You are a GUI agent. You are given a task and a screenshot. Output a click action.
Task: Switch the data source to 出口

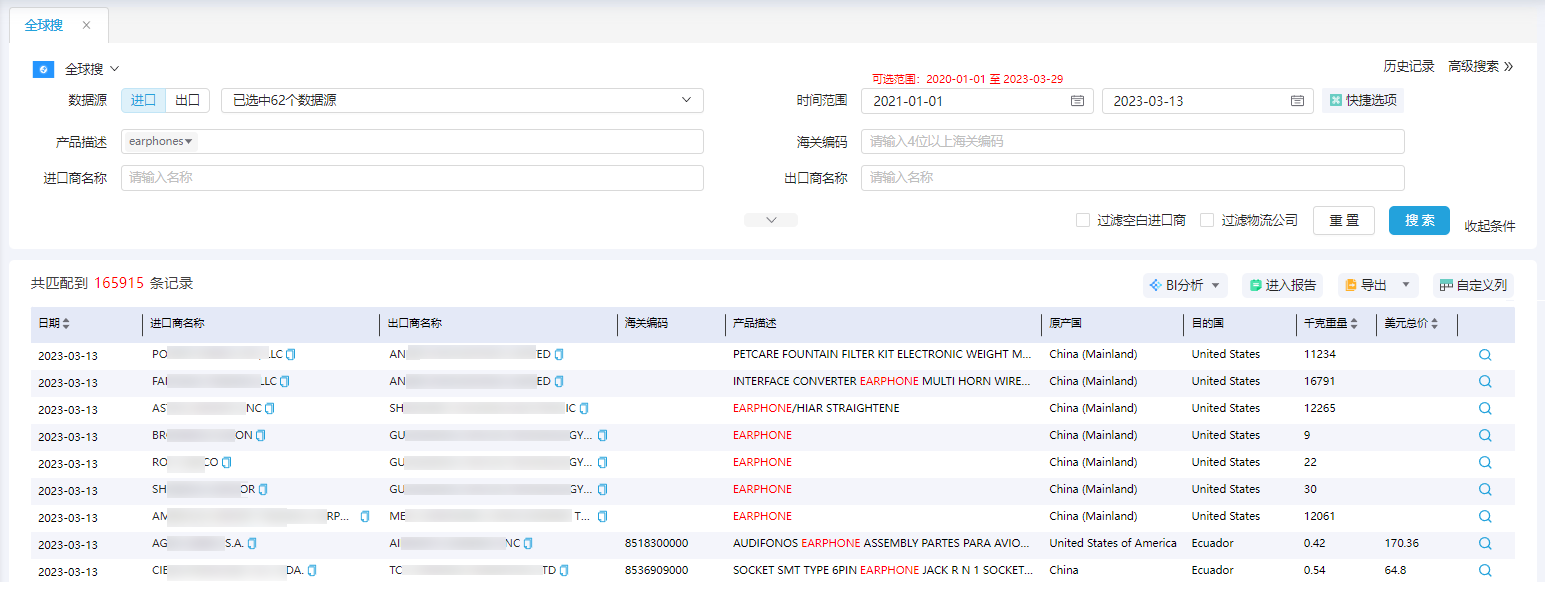187,100
